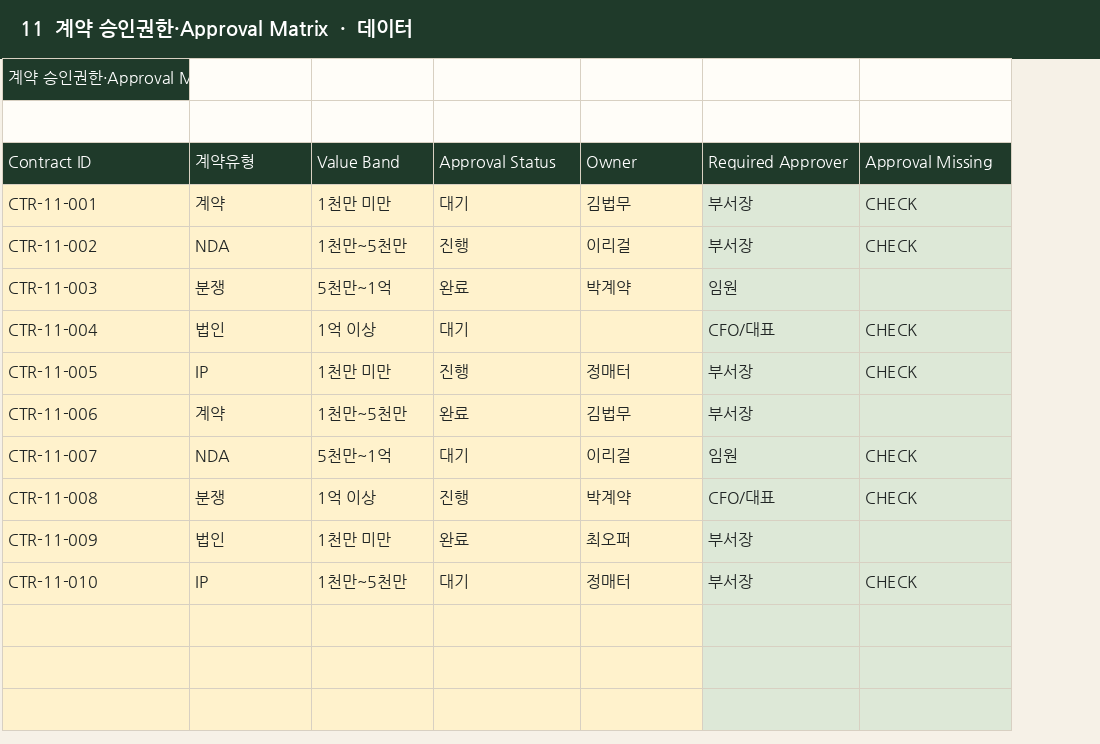Select 박계약 owner in row CTR-11-003
Screen dimensions: 1100x744
click(641, 290)
